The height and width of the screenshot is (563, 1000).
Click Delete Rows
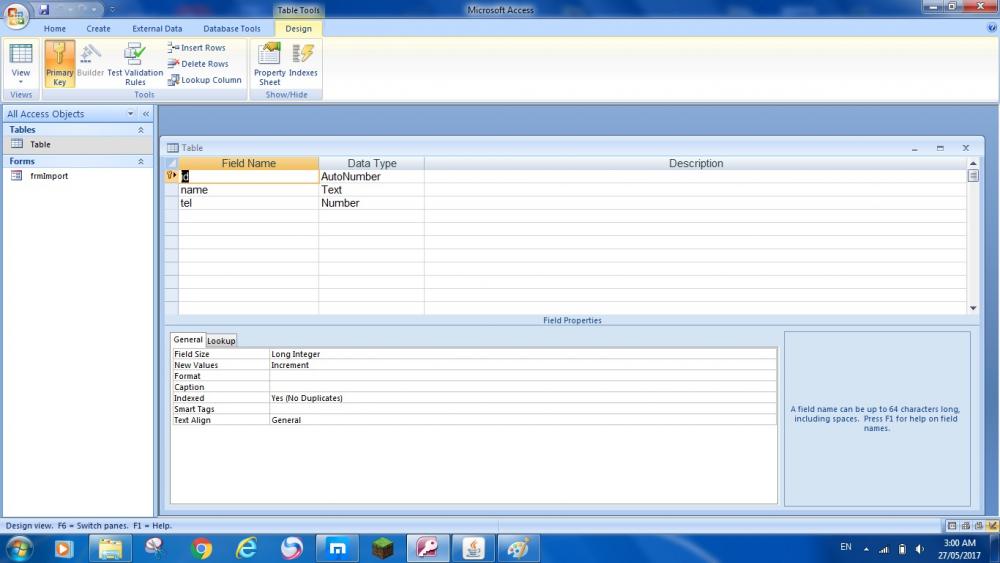coord(198,64)
